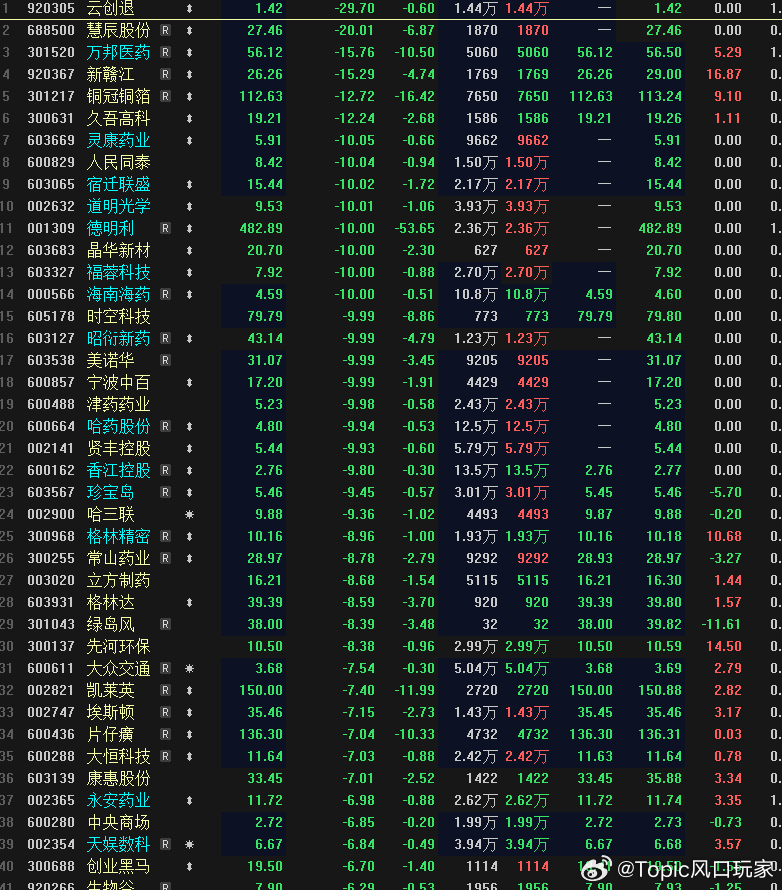Image resolution: width=782 pixels, height=890 pixels.
Task: Click stock code 600436
Action: click(x=51, y=735)
